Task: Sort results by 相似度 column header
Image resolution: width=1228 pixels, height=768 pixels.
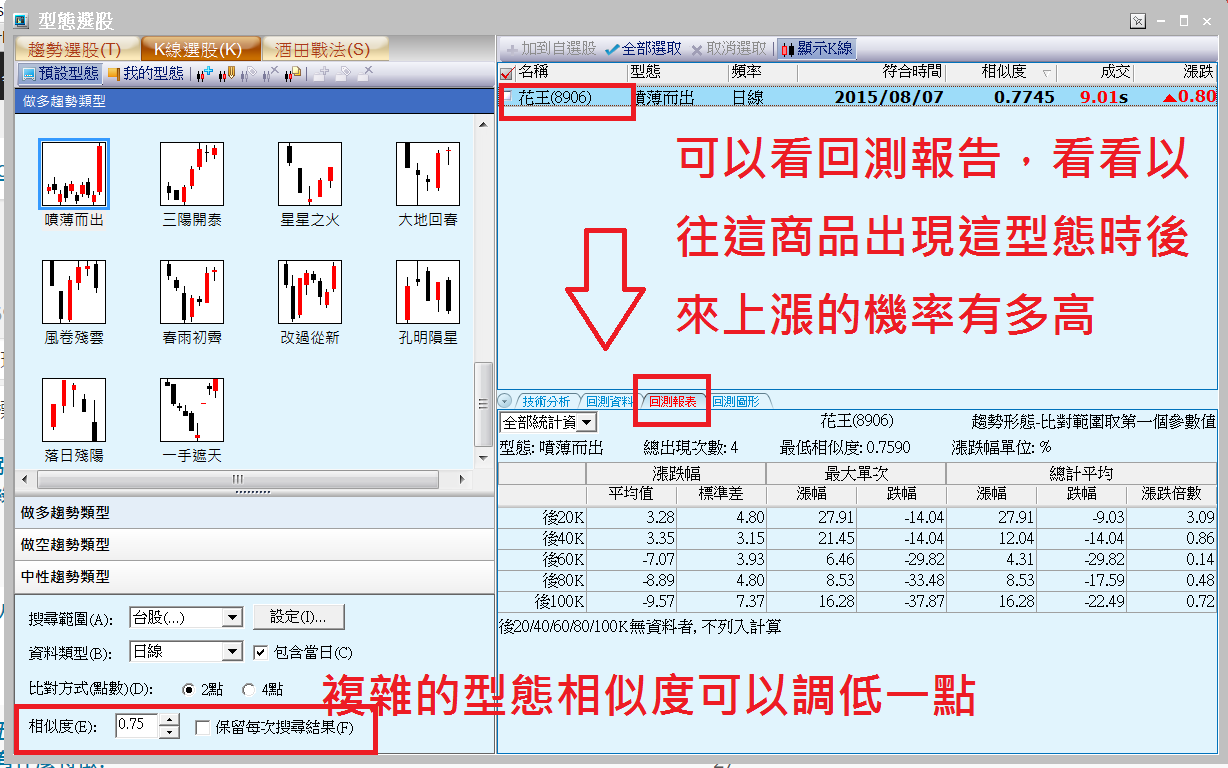Action: [1003, 72]
